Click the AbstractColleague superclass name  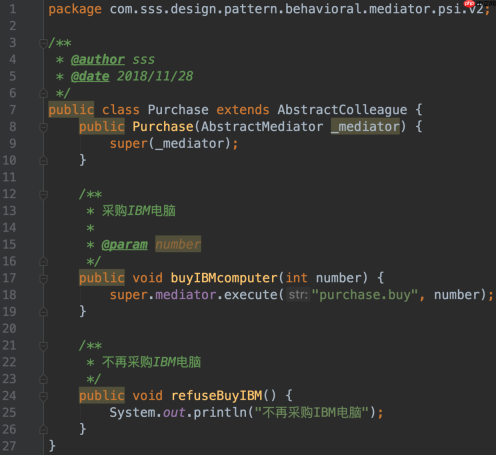(342, 110)
